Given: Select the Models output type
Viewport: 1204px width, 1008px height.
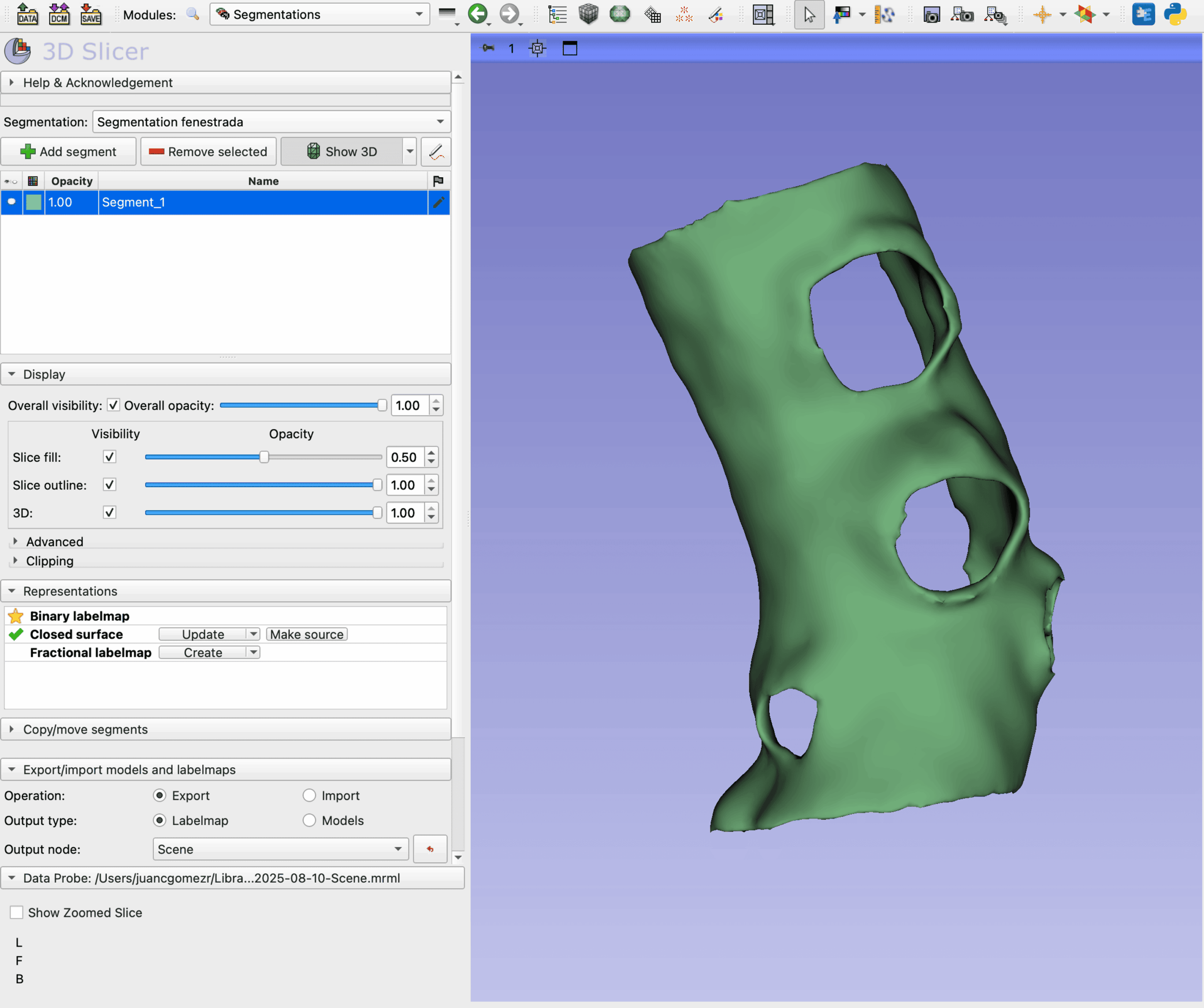Looking at the screenshot, I should (x=309, y=820).
